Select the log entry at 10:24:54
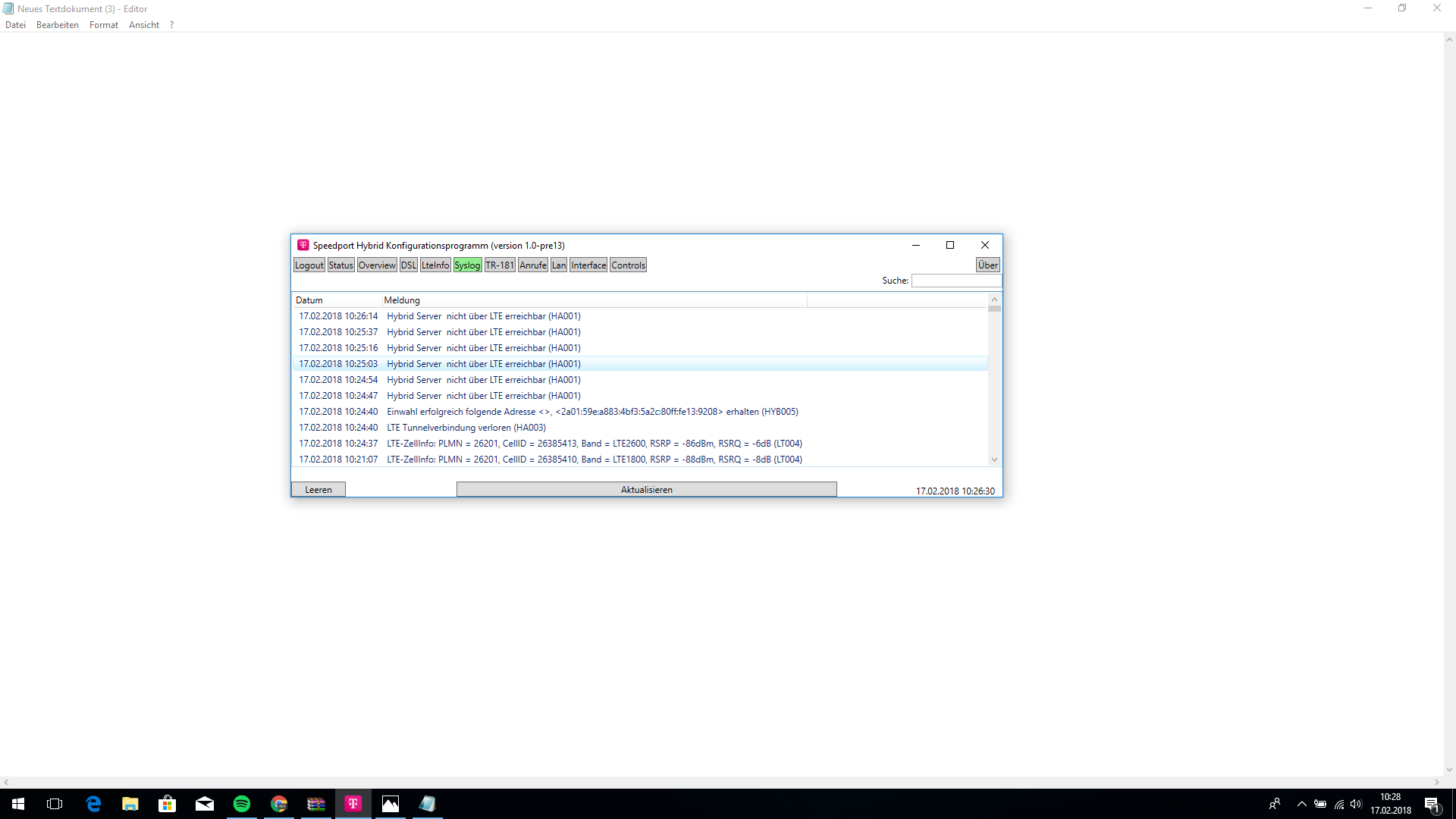1456x819 pixels. [x=640, y=380]
